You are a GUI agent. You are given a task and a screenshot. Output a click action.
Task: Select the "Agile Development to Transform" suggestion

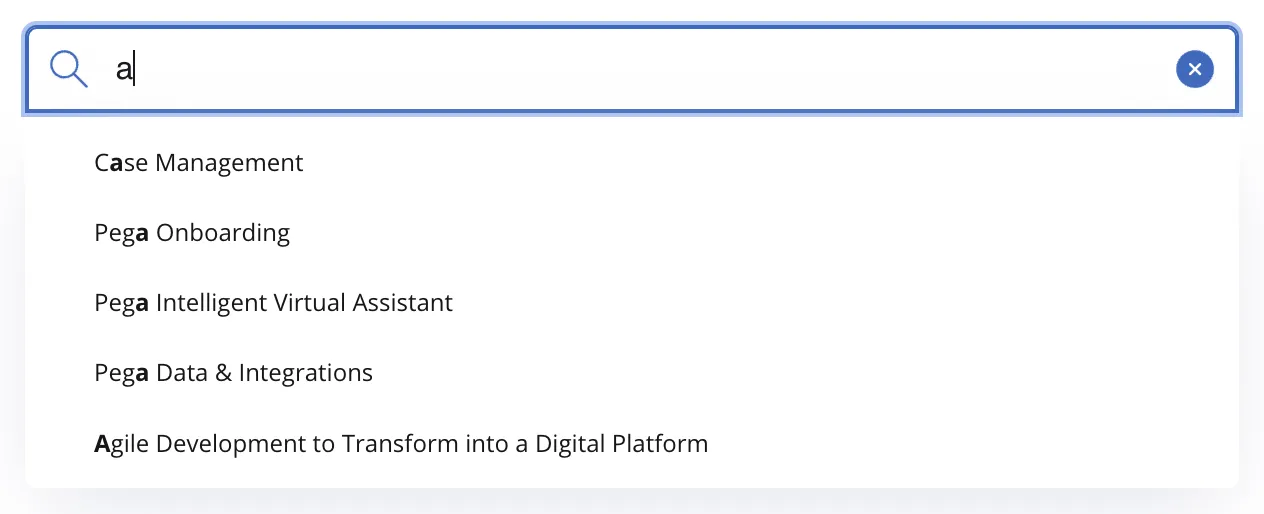401,443
